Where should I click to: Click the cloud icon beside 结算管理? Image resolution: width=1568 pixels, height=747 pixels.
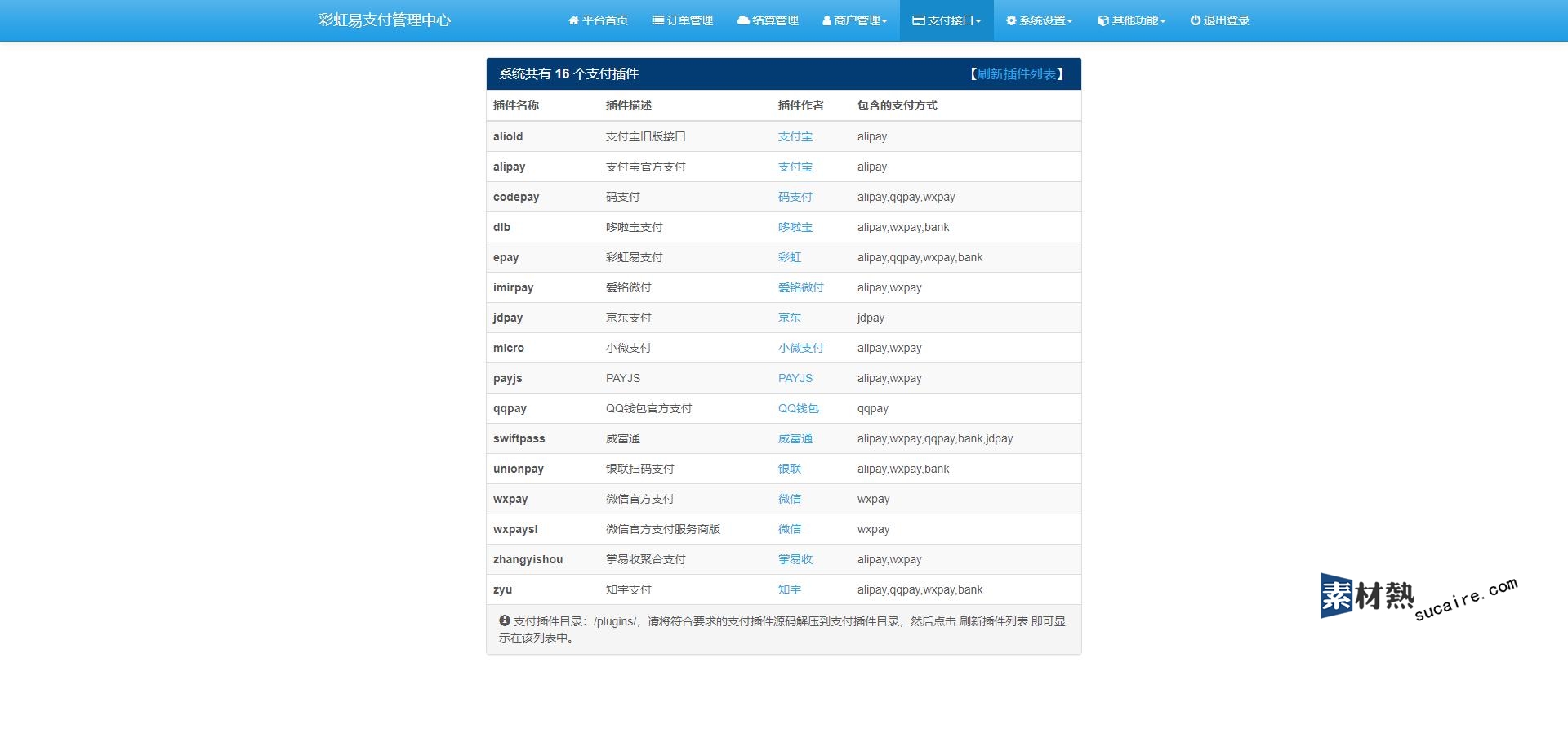[x=743, y=20]
